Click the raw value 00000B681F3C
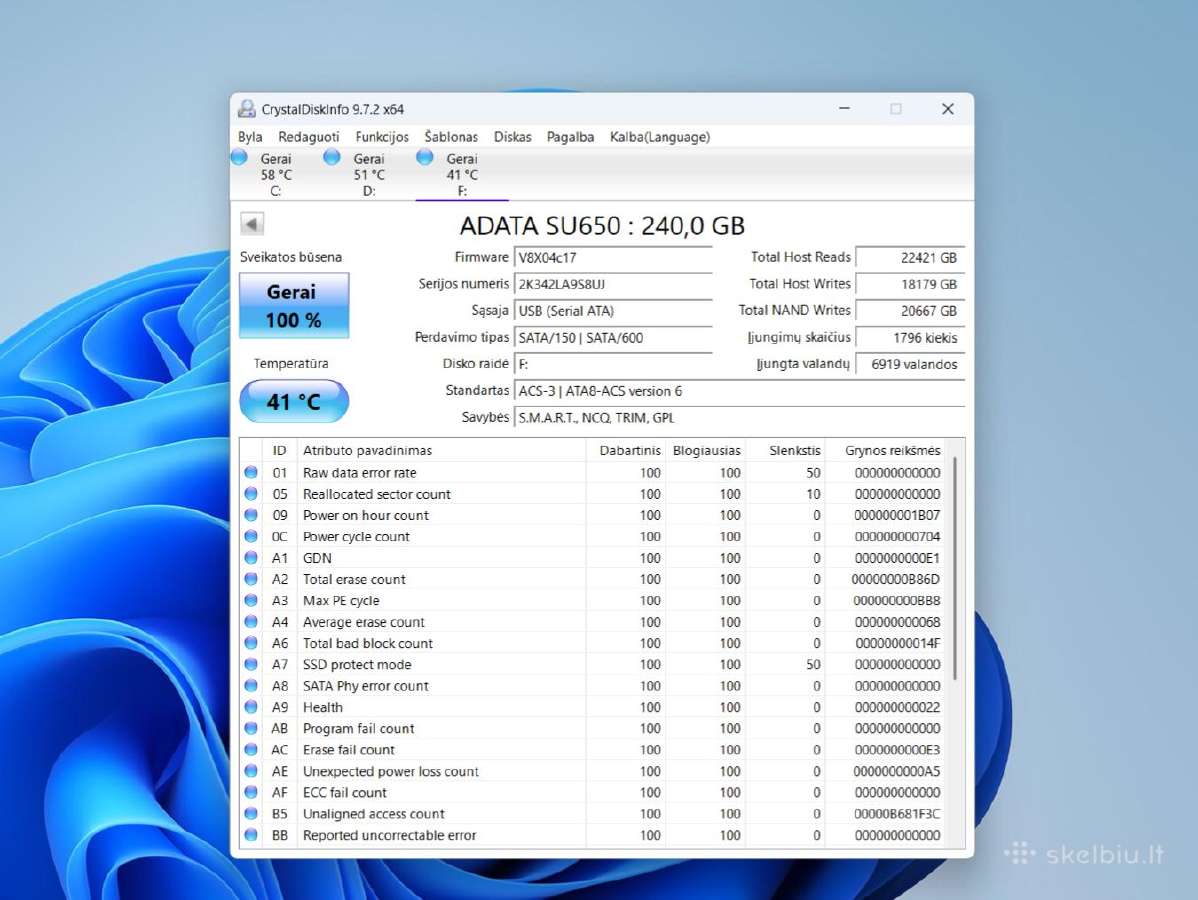The height and width of the screenshot is (900, 1198). coord(897,814)
